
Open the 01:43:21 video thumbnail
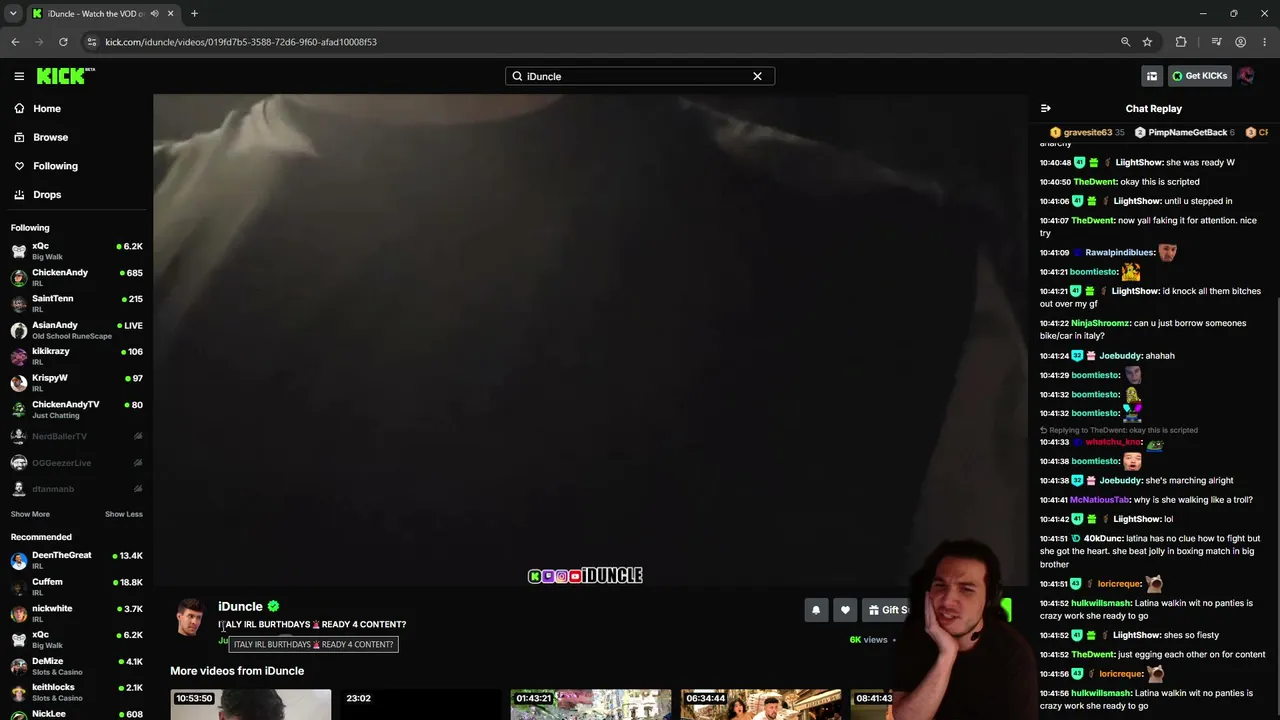point(591,704)
